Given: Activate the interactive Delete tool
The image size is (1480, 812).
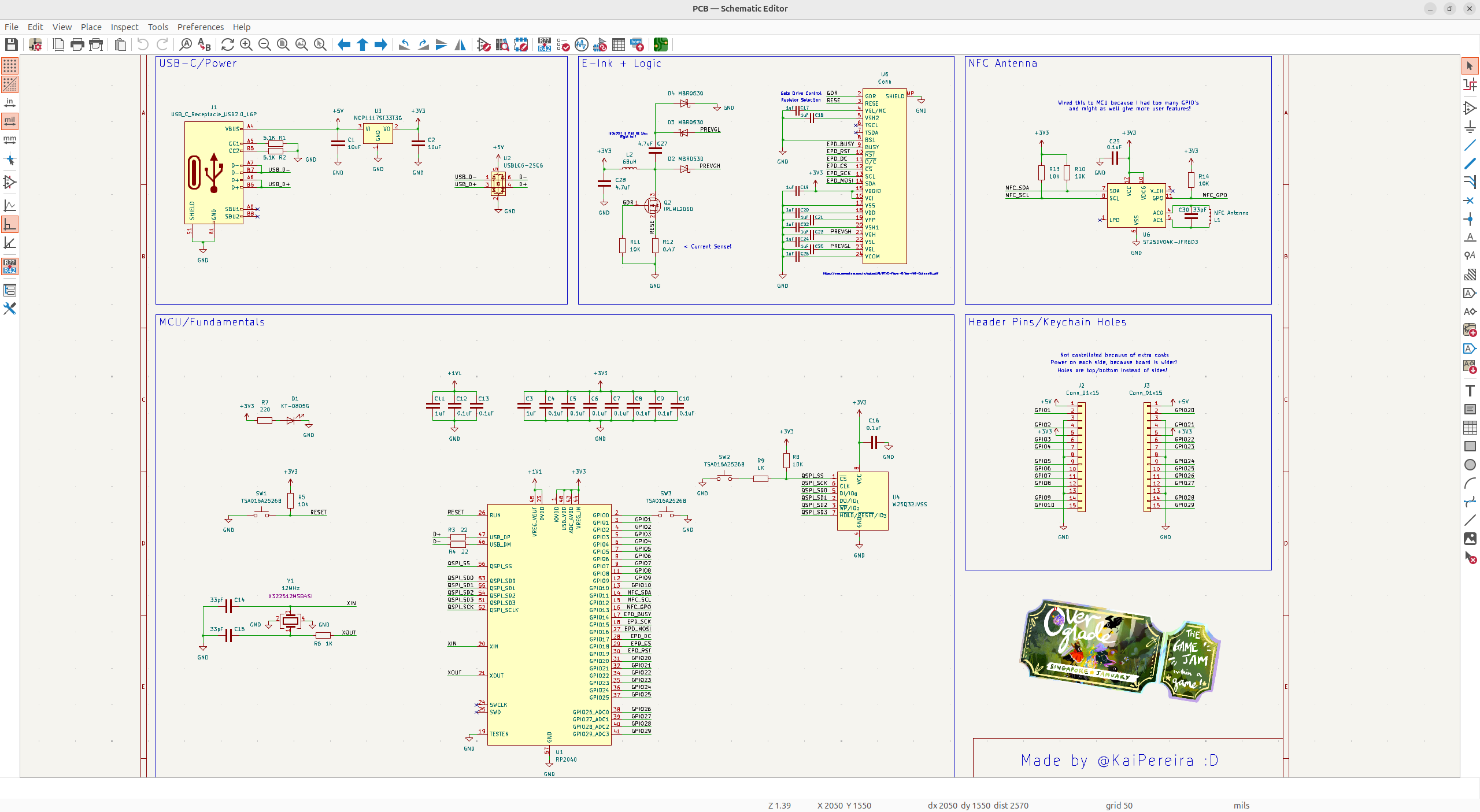Looking at the screenshot, I should tap(1470, 557).
